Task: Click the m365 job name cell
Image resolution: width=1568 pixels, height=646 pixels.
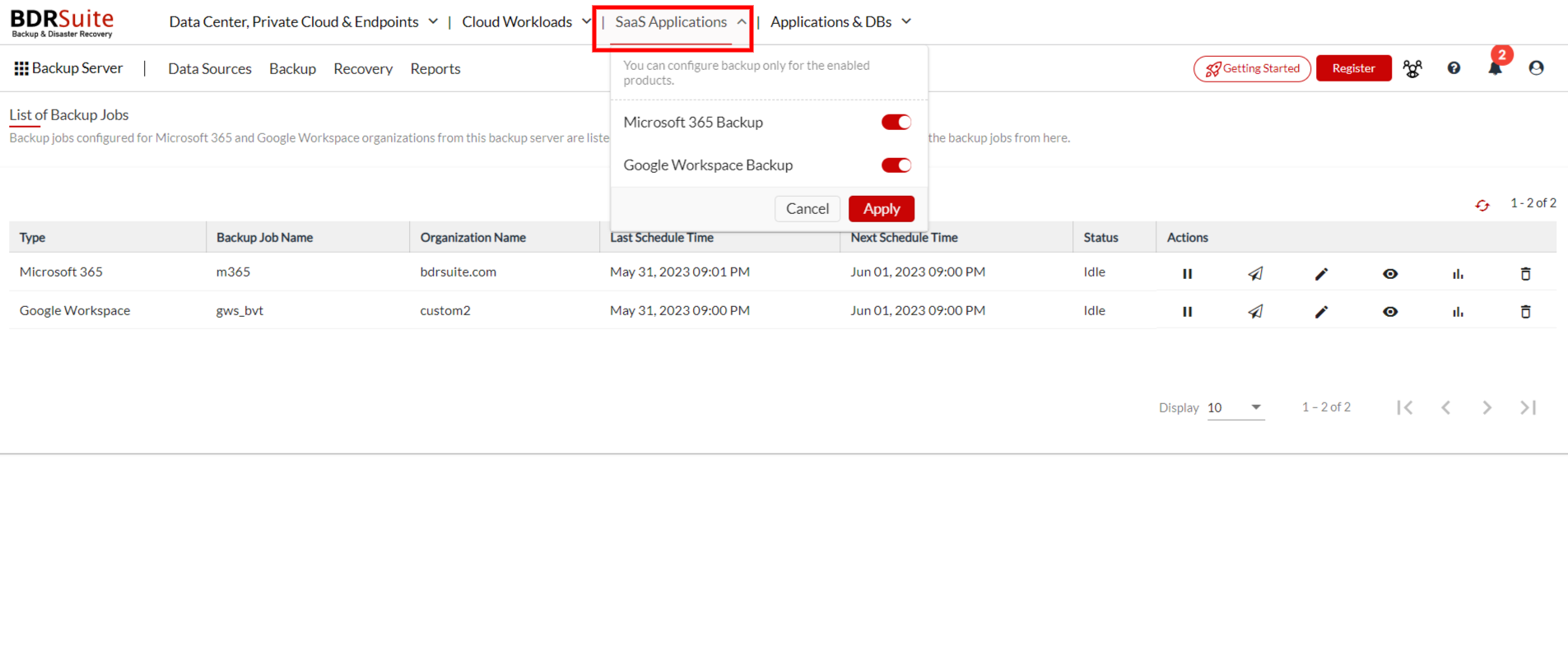Action: [233, 272]
